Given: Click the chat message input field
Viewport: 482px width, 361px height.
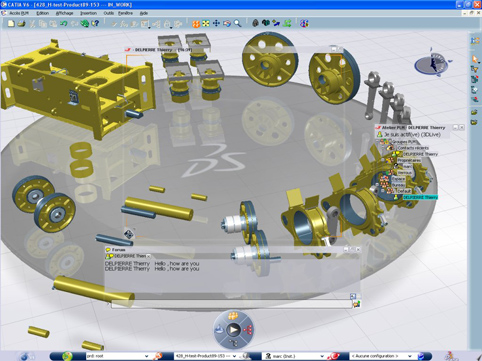Looking at the screenshot, I should (x=231, y=304).
